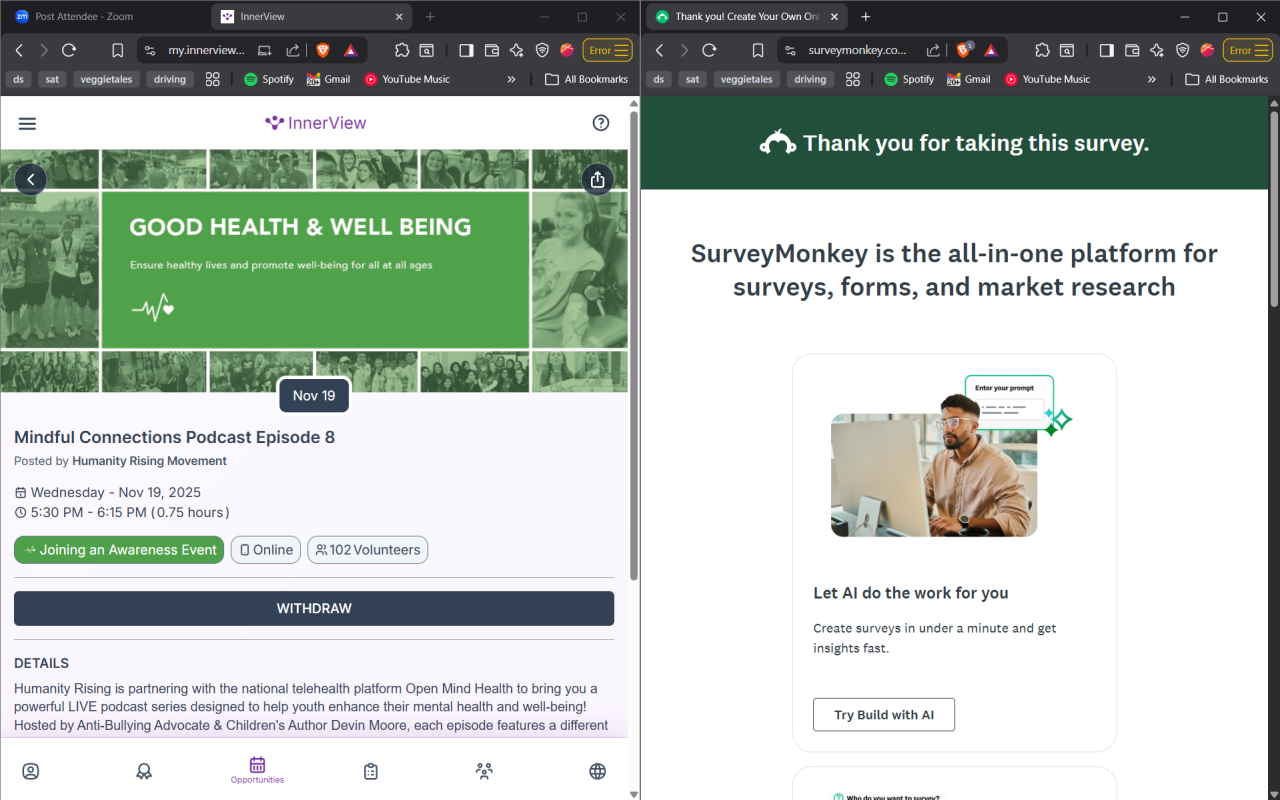Open a new tab in the InnerView window

(x=430, y=17)
